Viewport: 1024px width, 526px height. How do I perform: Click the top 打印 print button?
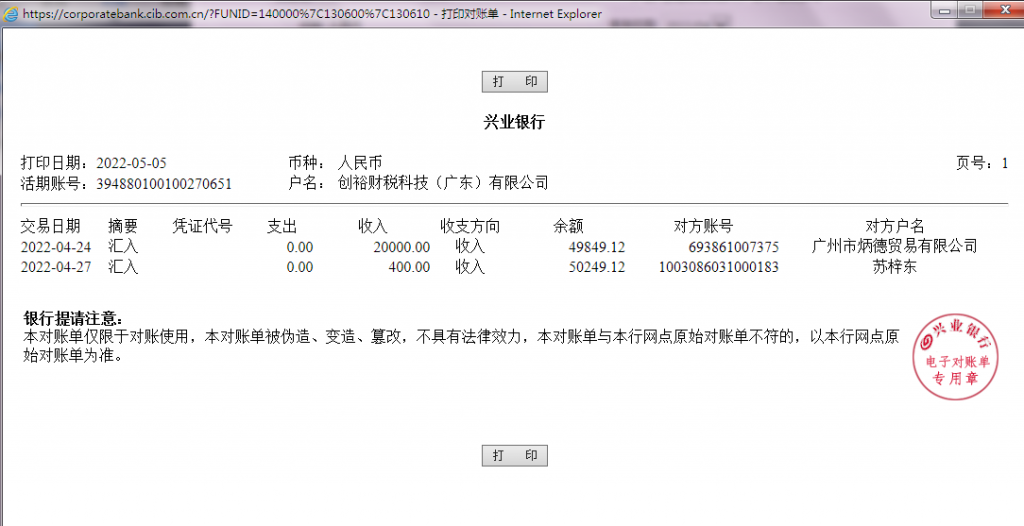[515, 82]
